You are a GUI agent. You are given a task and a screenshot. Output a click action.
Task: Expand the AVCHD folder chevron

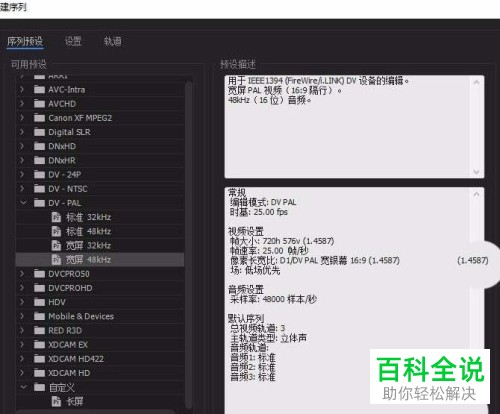(x=22, y=104)
